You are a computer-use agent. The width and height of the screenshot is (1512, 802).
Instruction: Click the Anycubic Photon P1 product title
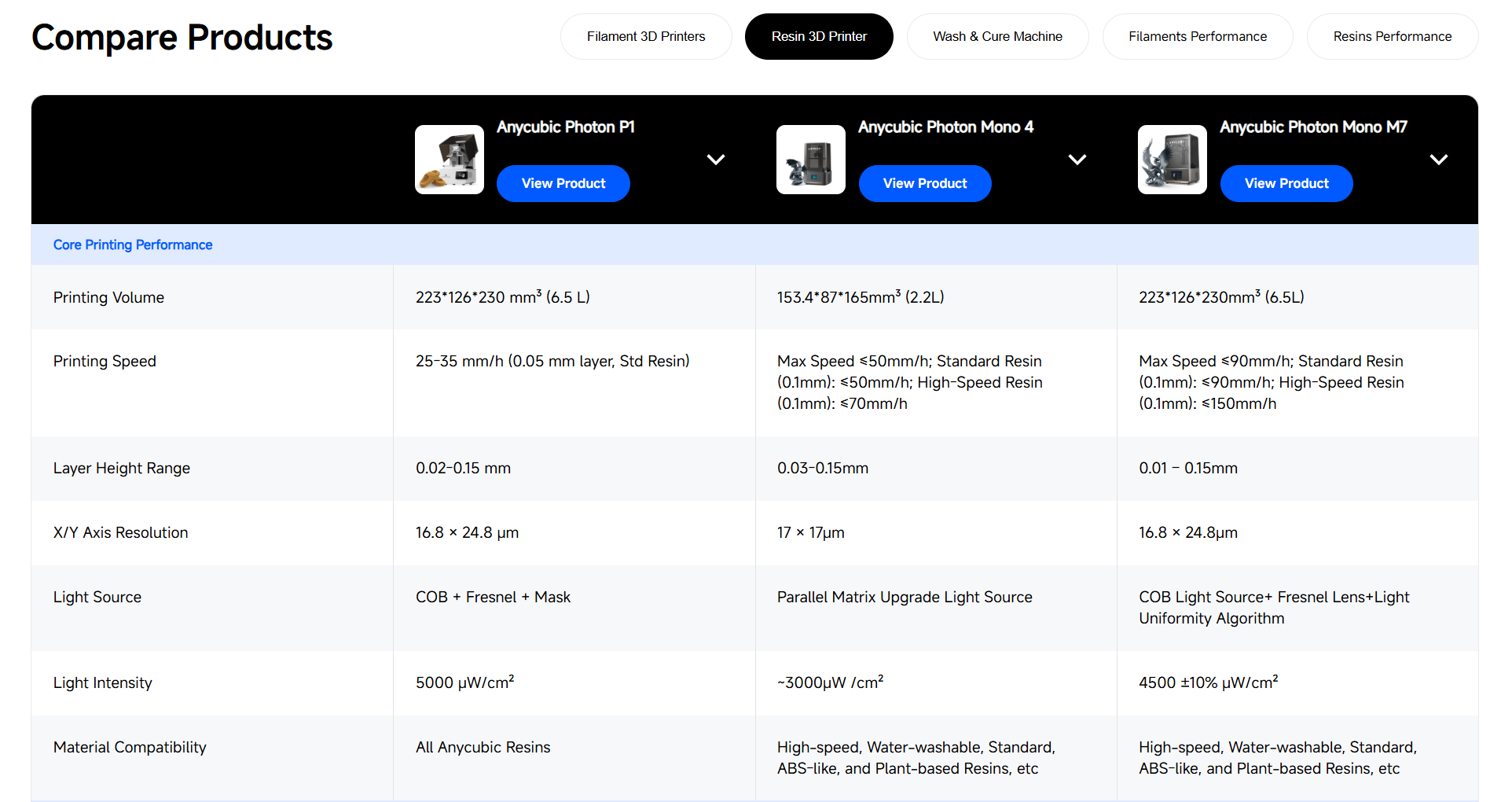pyautogui.click(x=566, y=127)
